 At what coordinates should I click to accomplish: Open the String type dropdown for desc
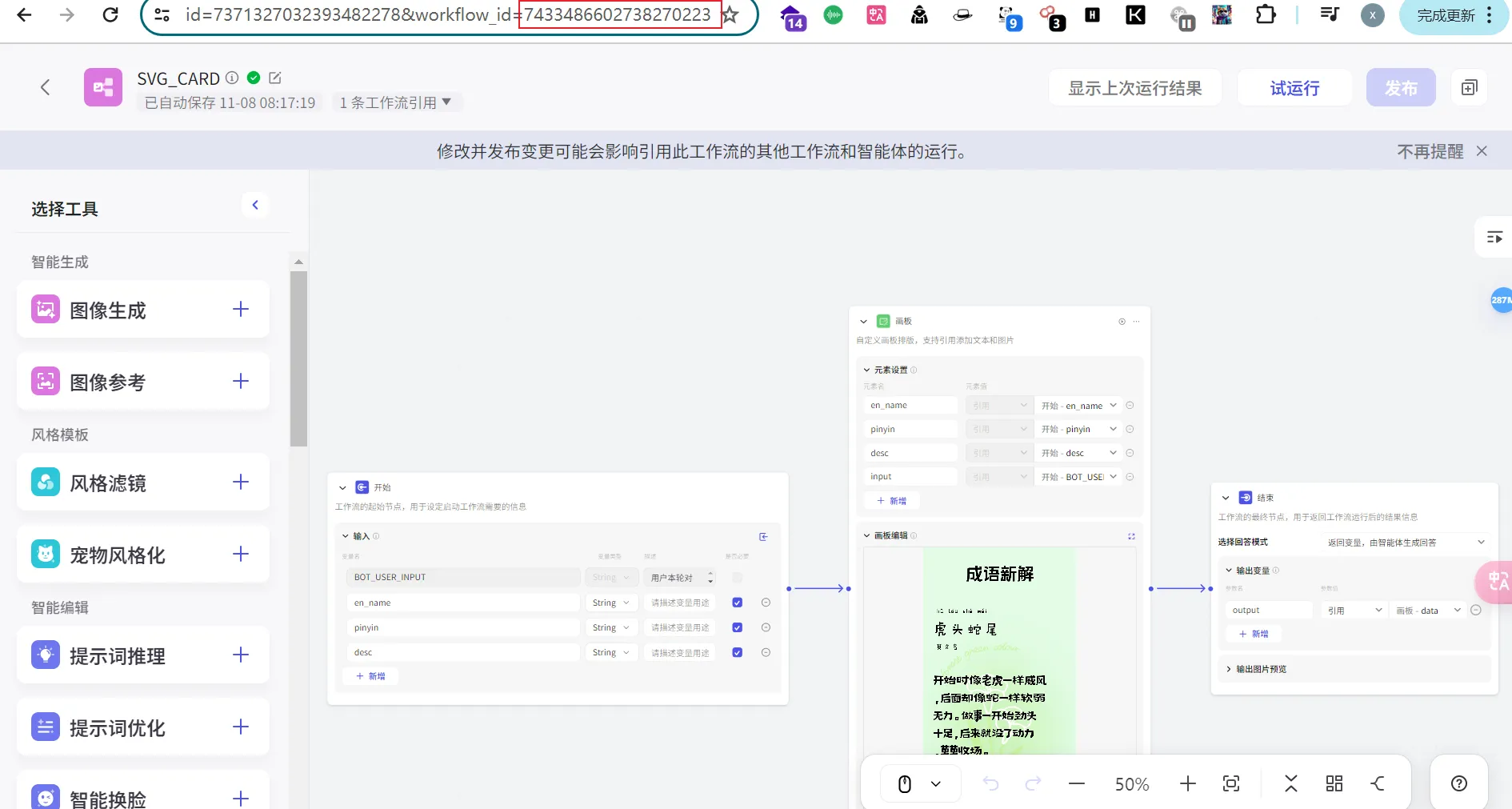click(611, 652)
